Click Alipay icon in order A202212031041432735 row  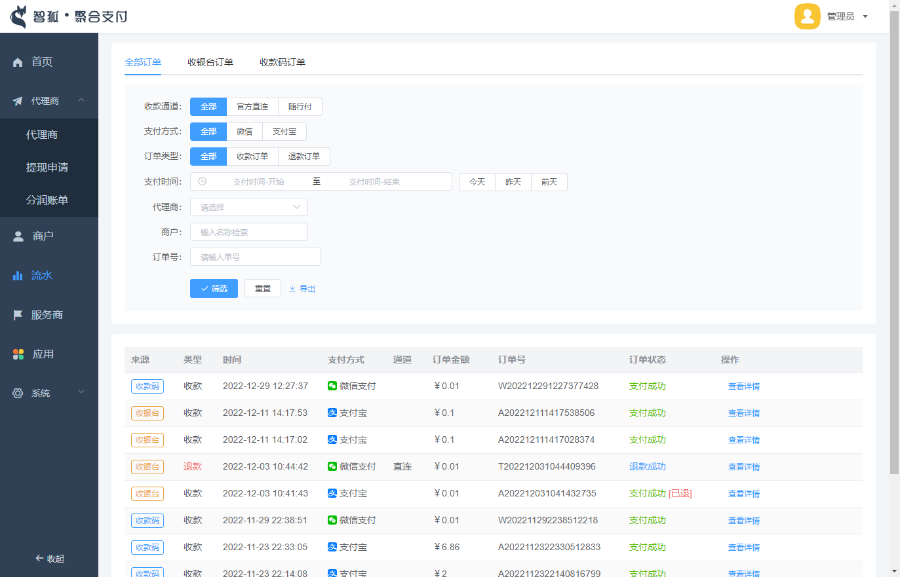(x=332, y=493)
